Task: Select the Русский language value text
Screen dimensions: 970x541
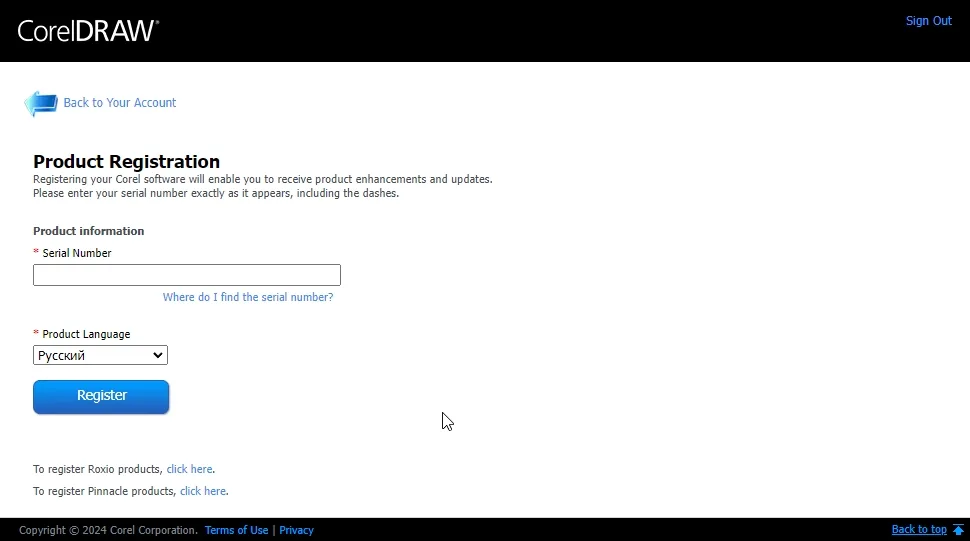Action: 62,355
